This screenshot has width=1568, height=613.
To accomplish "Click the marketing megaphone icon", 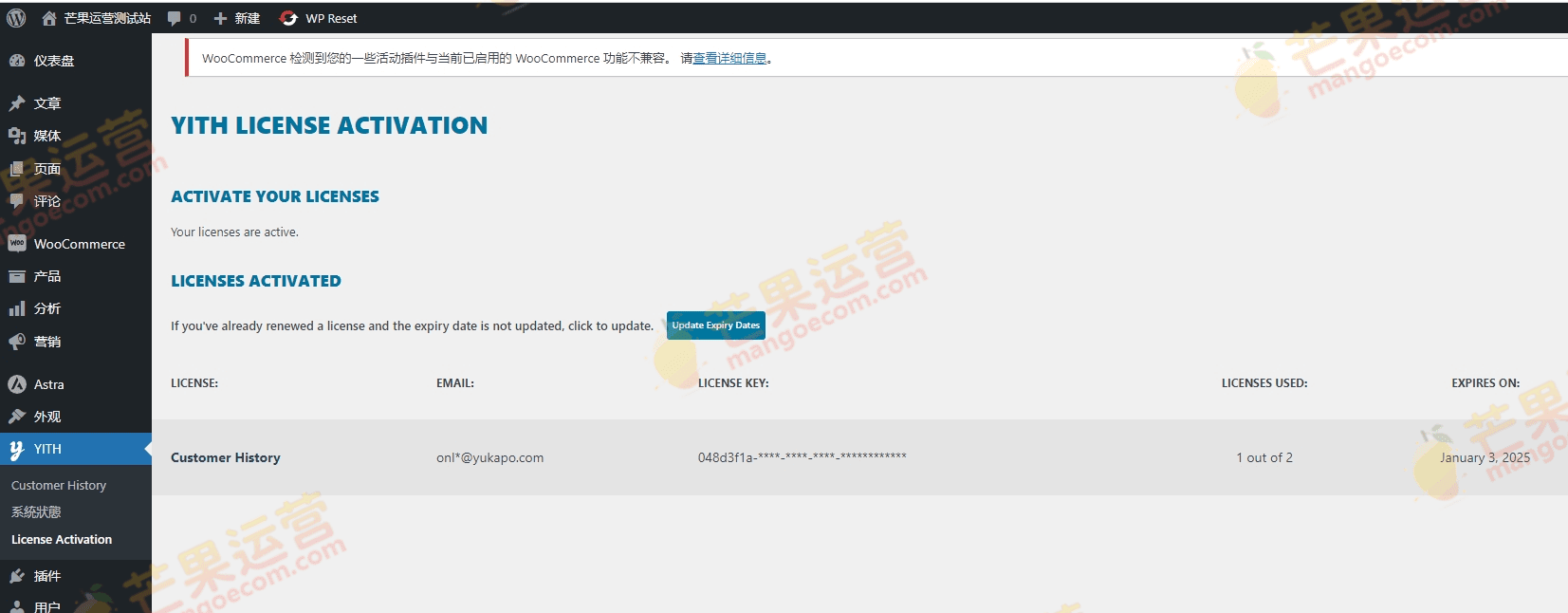I will 17,342.
